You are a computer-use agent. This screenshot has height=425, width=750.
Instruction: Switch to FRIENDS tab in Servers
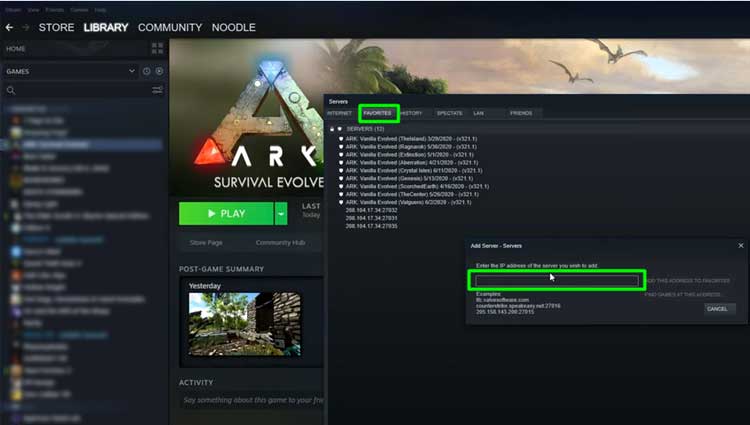click(521, 113)
